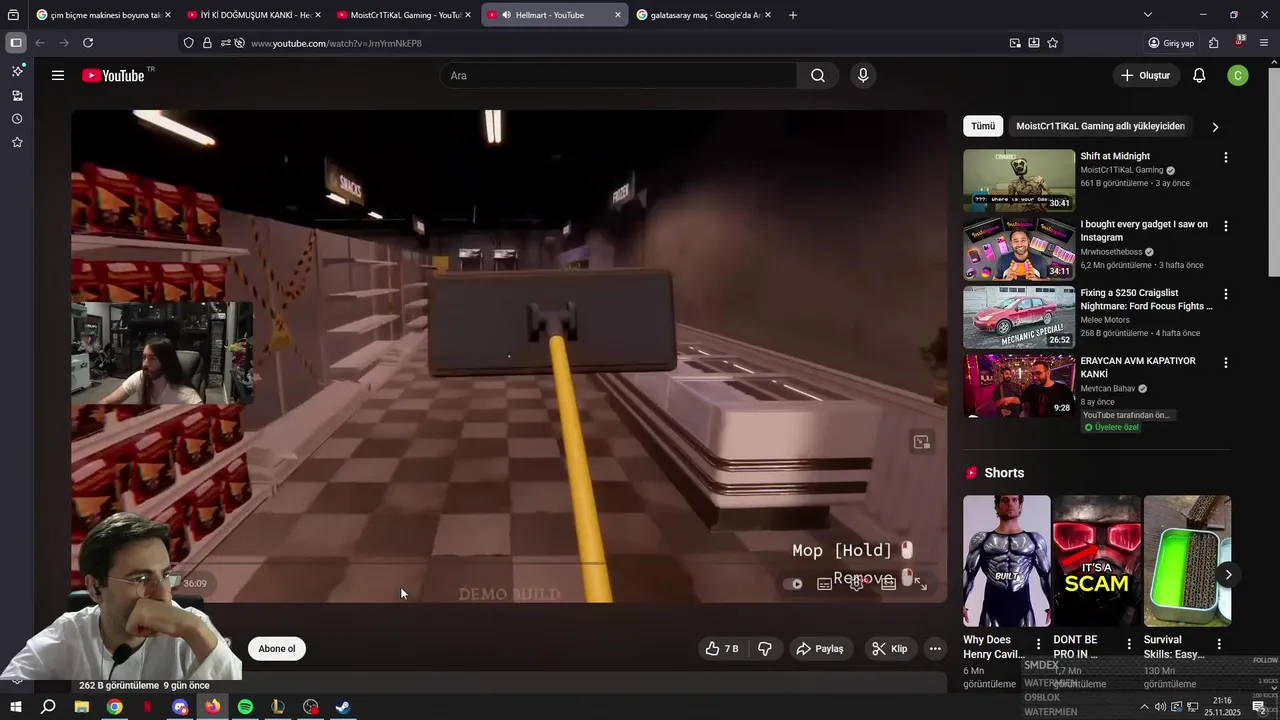Image resolution: width=1280 pixels, height=720 pixels.
Task: Expand hidden system tray icons
Action: (1144, 707)
